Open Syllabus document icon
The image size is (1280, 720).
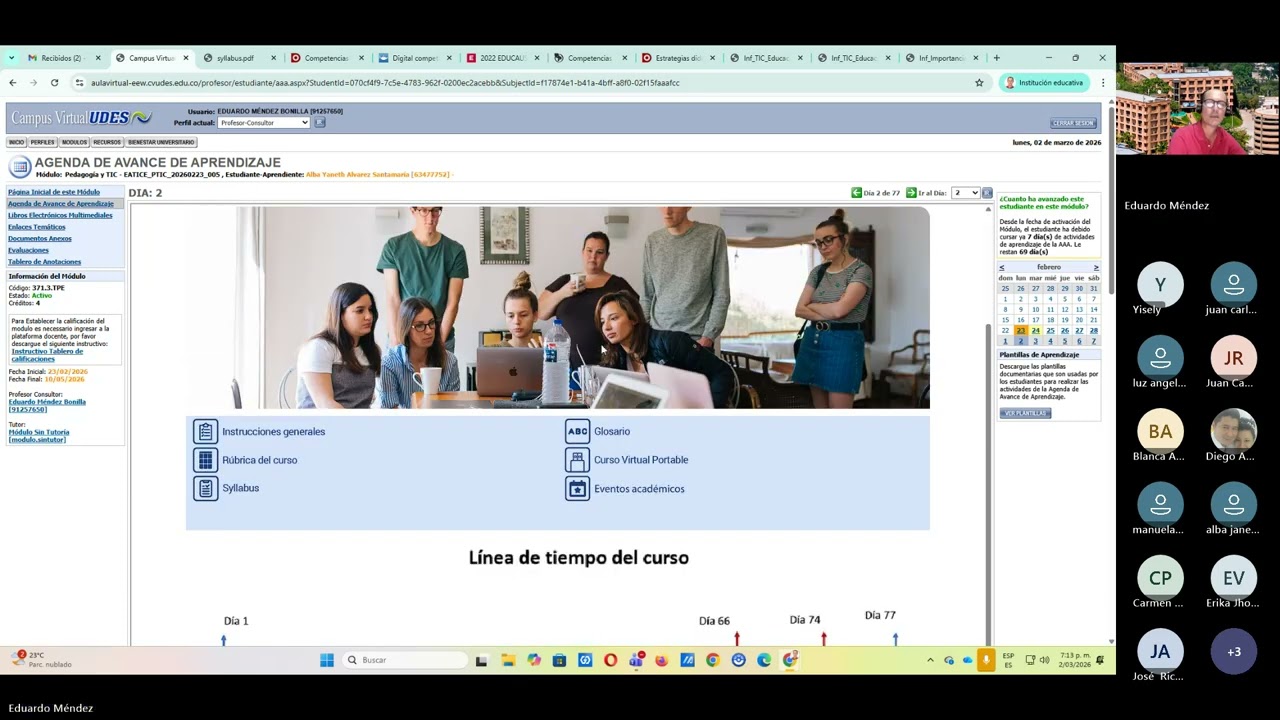click(205, 488)
